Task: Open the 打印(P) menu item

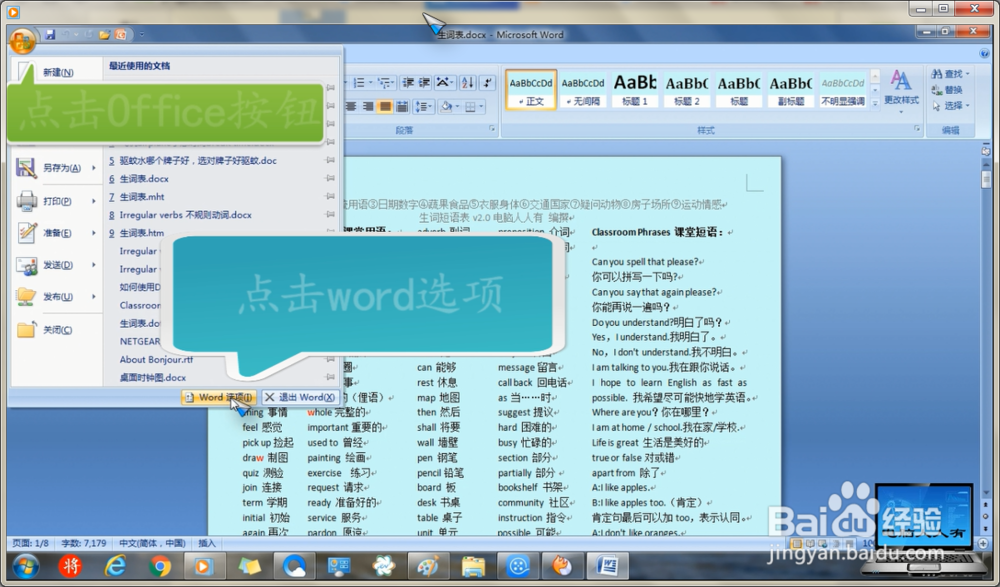Action: click(x=56, y=201)
